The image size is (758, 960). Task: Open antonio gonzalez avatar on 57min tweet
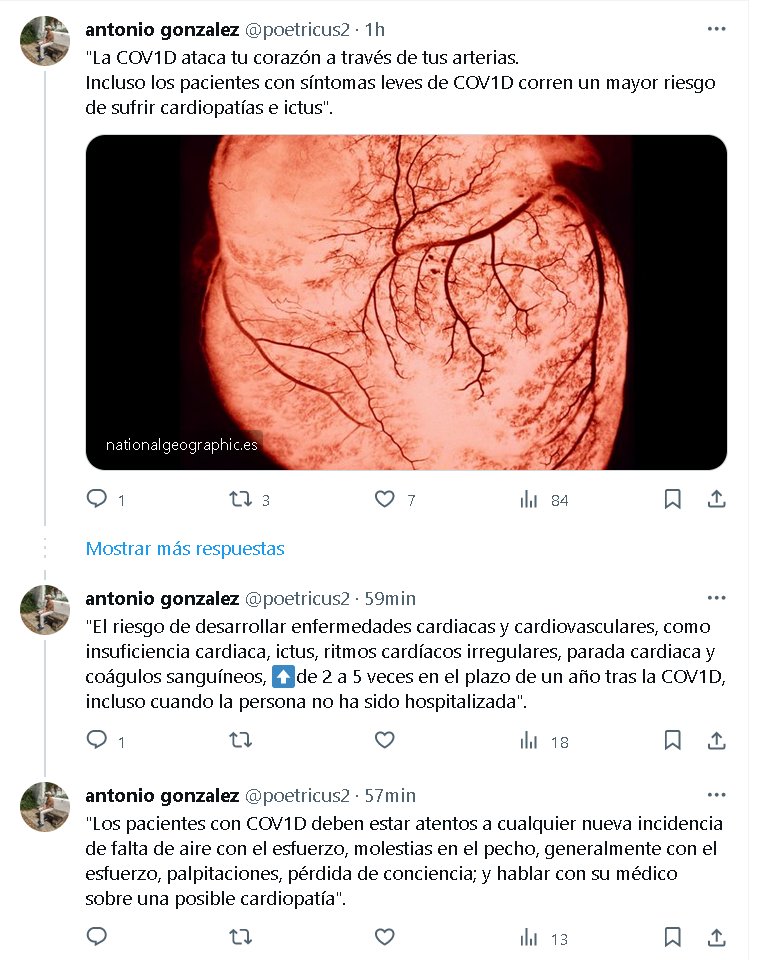(45, 807)
